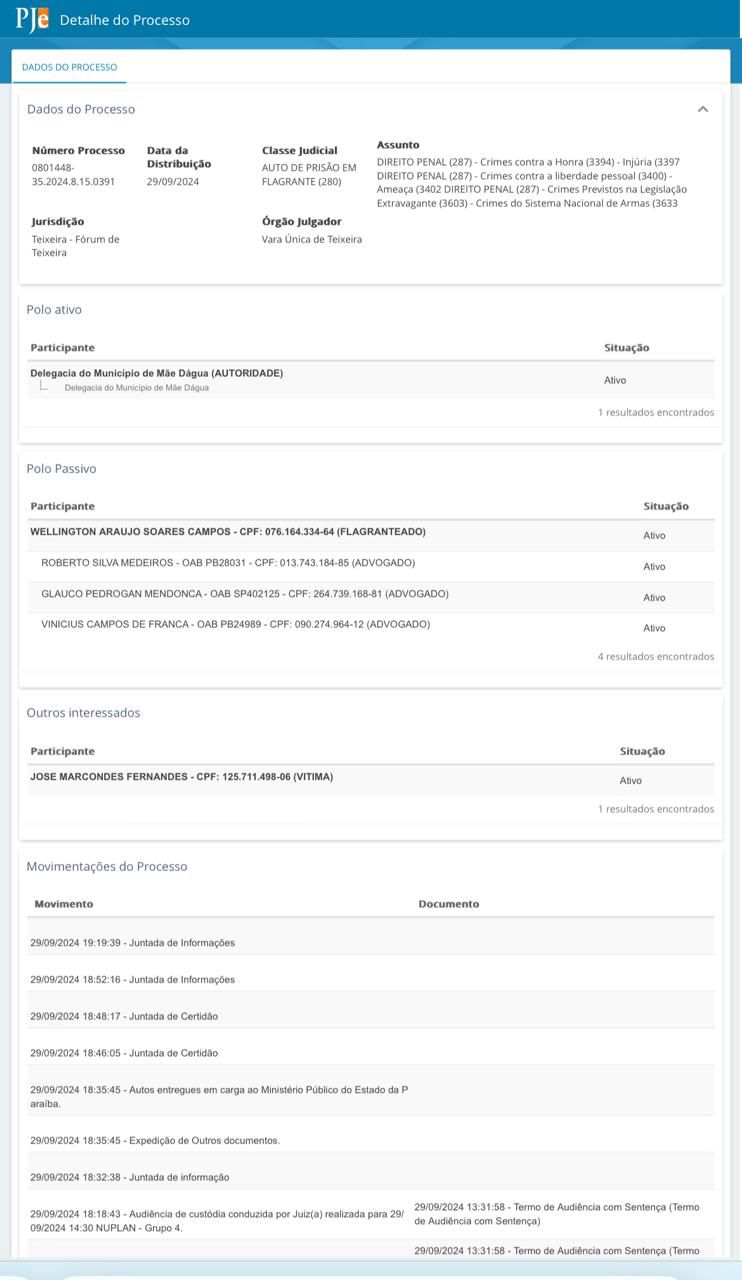Image resolution: width=742 pixels, height=1280 pixels.
Task: Click distribution date 29/09/2024
Action: 173,181
